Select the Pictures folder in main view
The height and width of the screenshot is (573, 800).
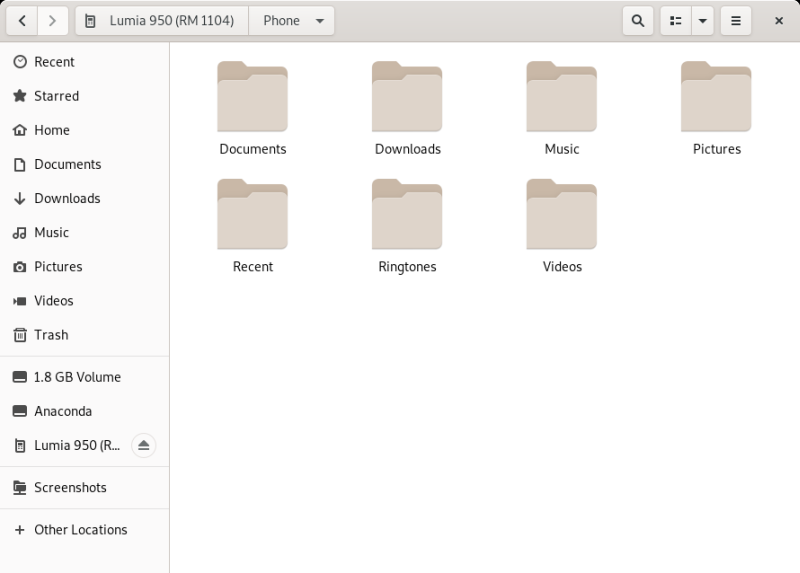click(716, 107)
